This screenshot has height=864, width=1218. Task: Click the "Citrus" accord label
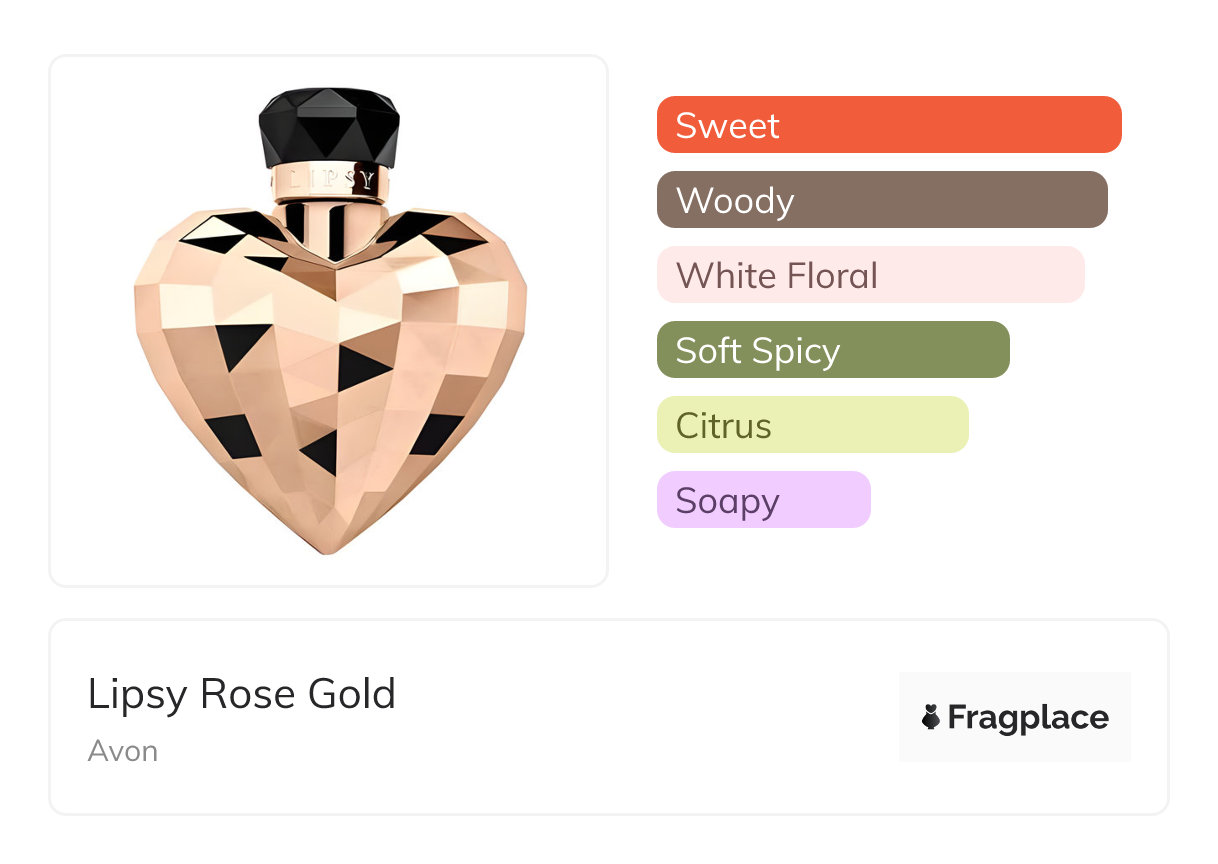723,425
